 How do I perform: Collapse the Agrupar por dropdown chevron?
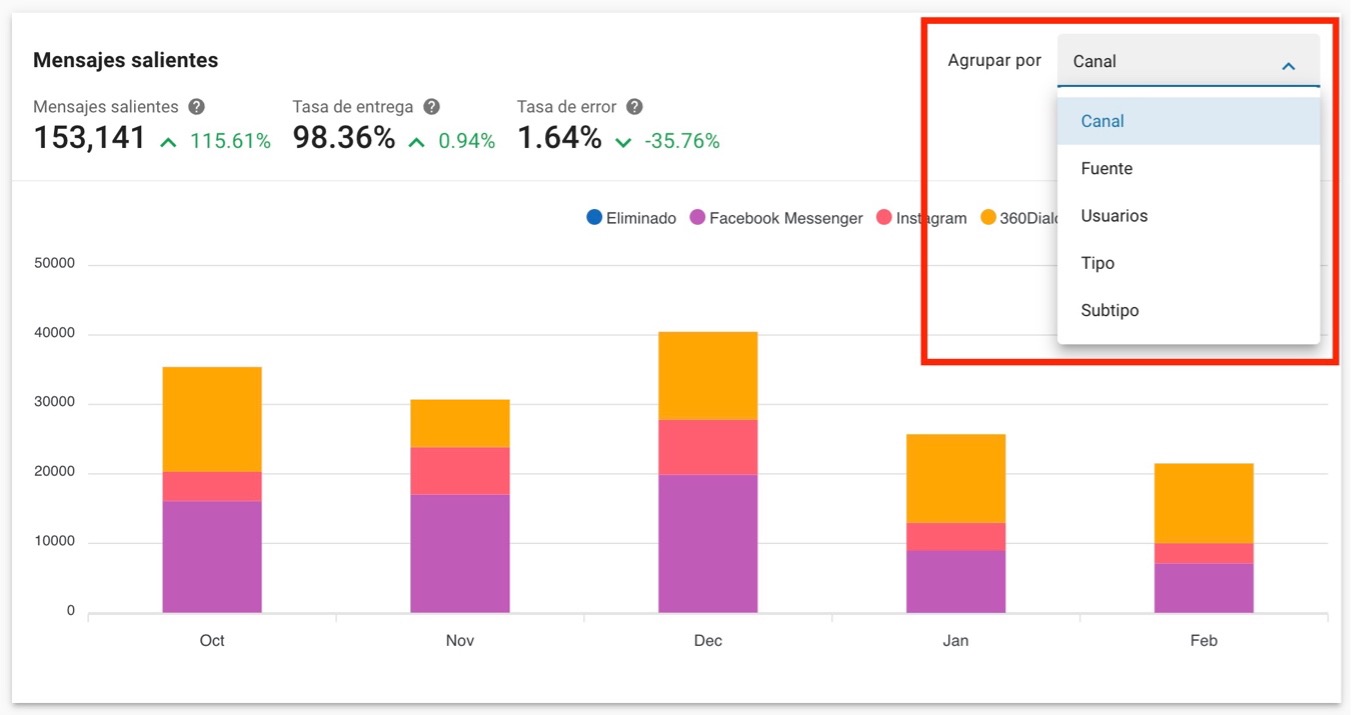(x=1288, y=66)
